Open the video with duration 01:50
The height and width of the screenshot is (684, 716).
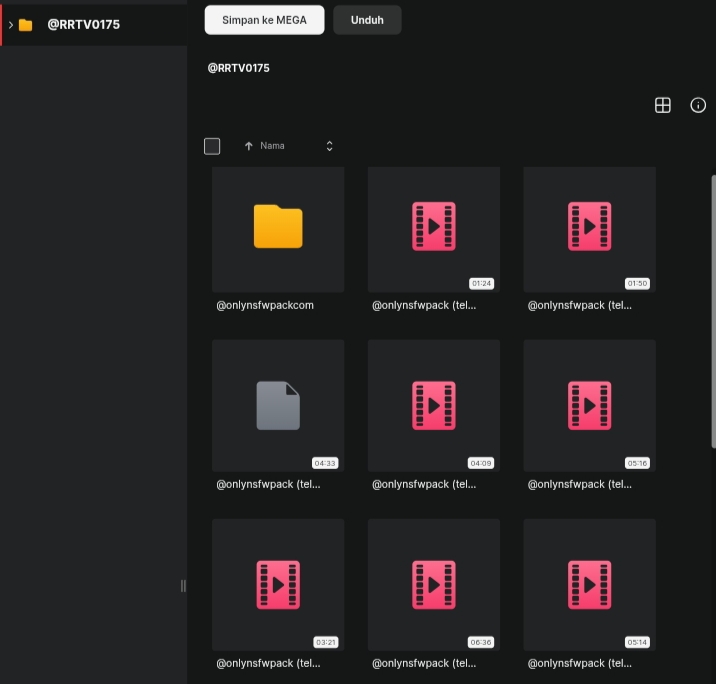(590, 230)
